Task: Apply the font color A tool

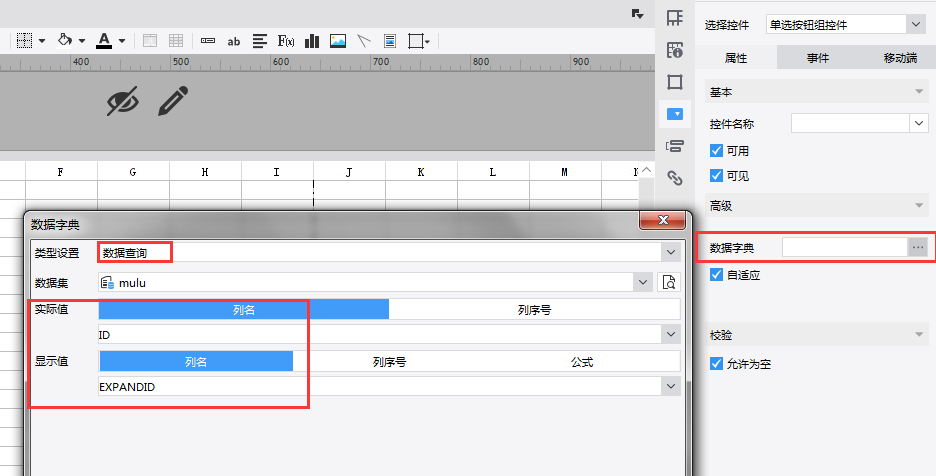Action: [104, 41]
